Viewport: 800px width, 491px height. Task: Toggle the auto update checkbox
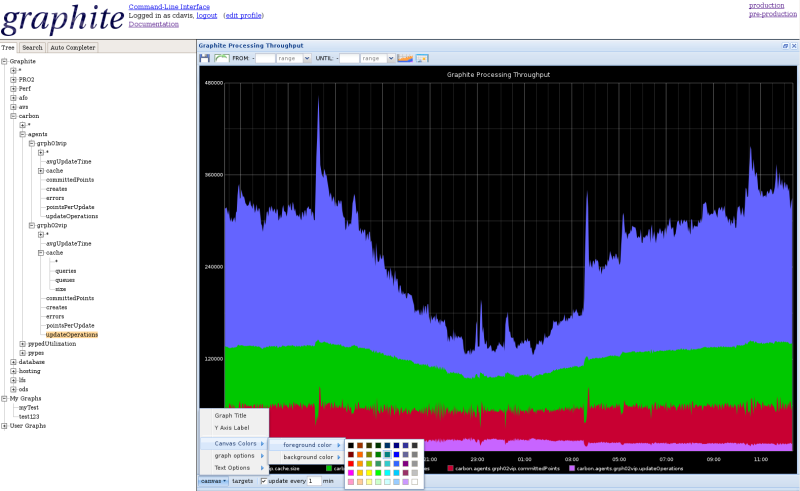[264, 481]
